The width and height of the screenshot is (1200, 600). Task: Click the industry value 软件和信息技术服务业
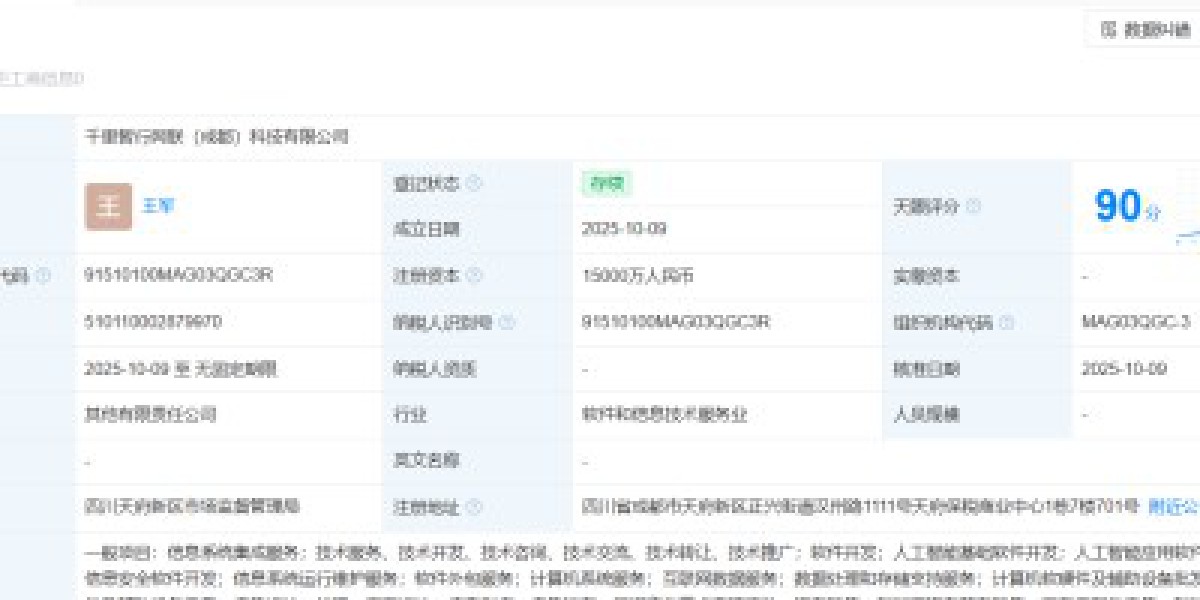coord(664,414)
